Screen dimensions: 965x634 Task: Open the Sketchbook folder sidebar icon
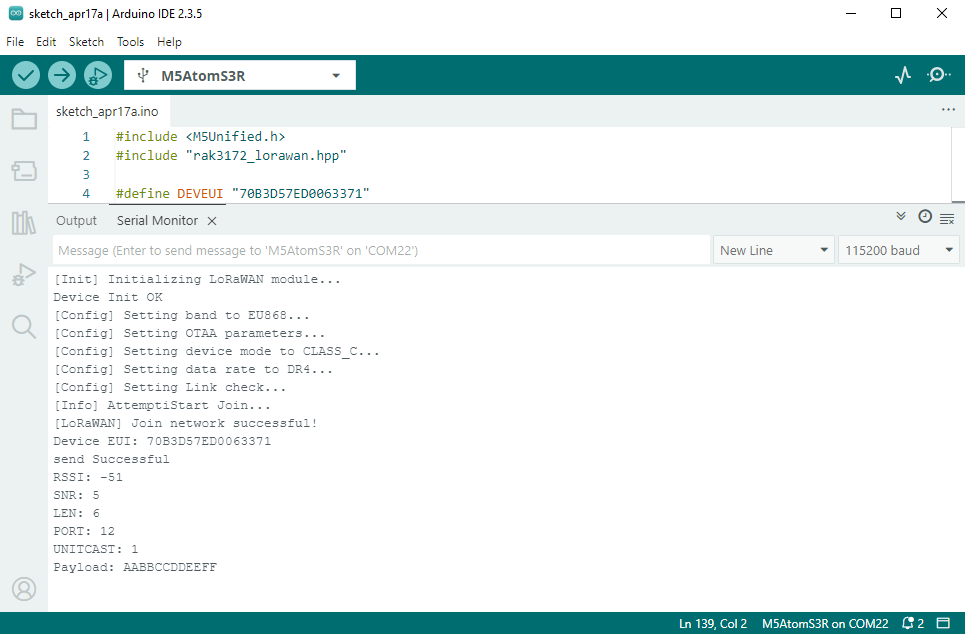[x=24, y=119]
